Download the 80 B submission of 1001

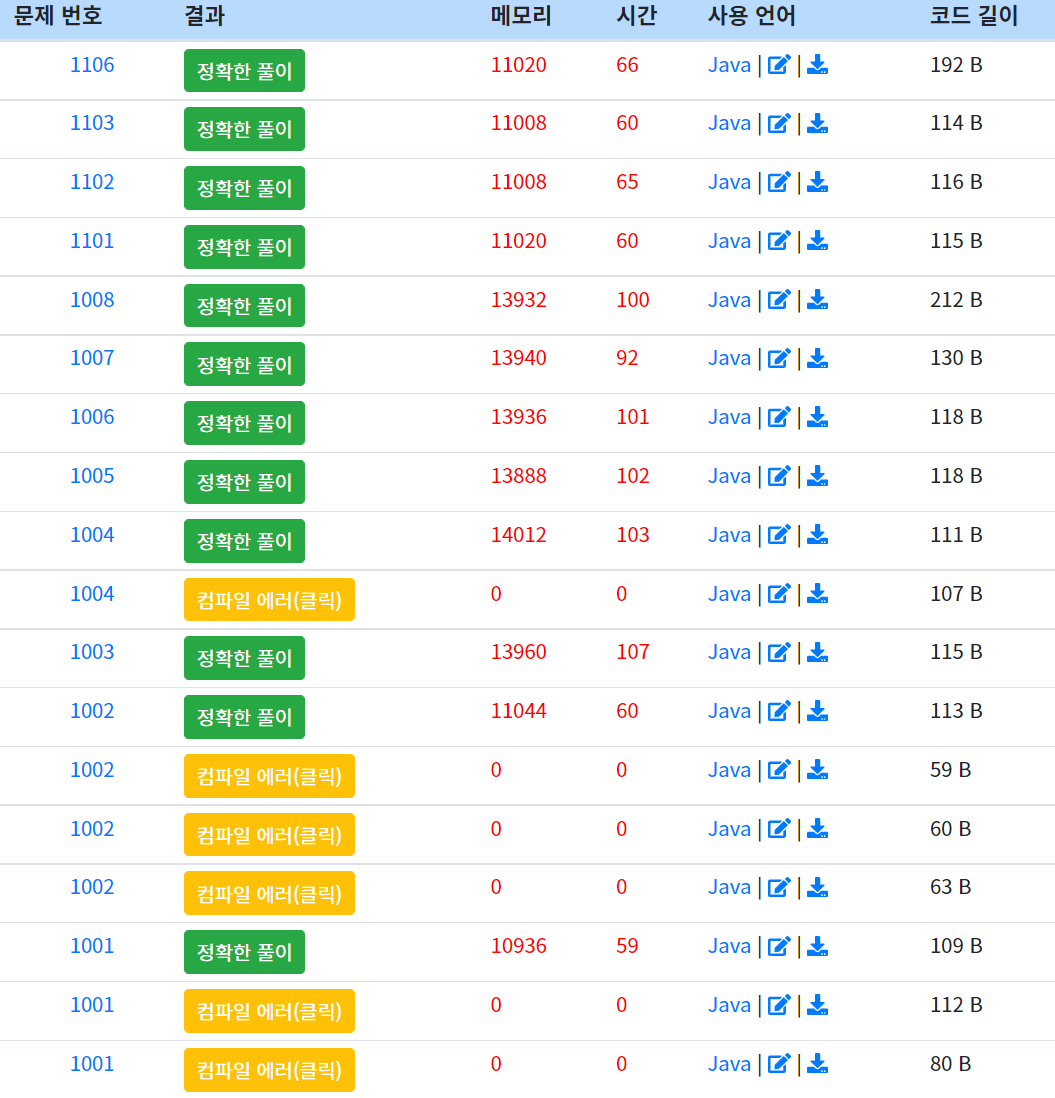coord(817,1064)
